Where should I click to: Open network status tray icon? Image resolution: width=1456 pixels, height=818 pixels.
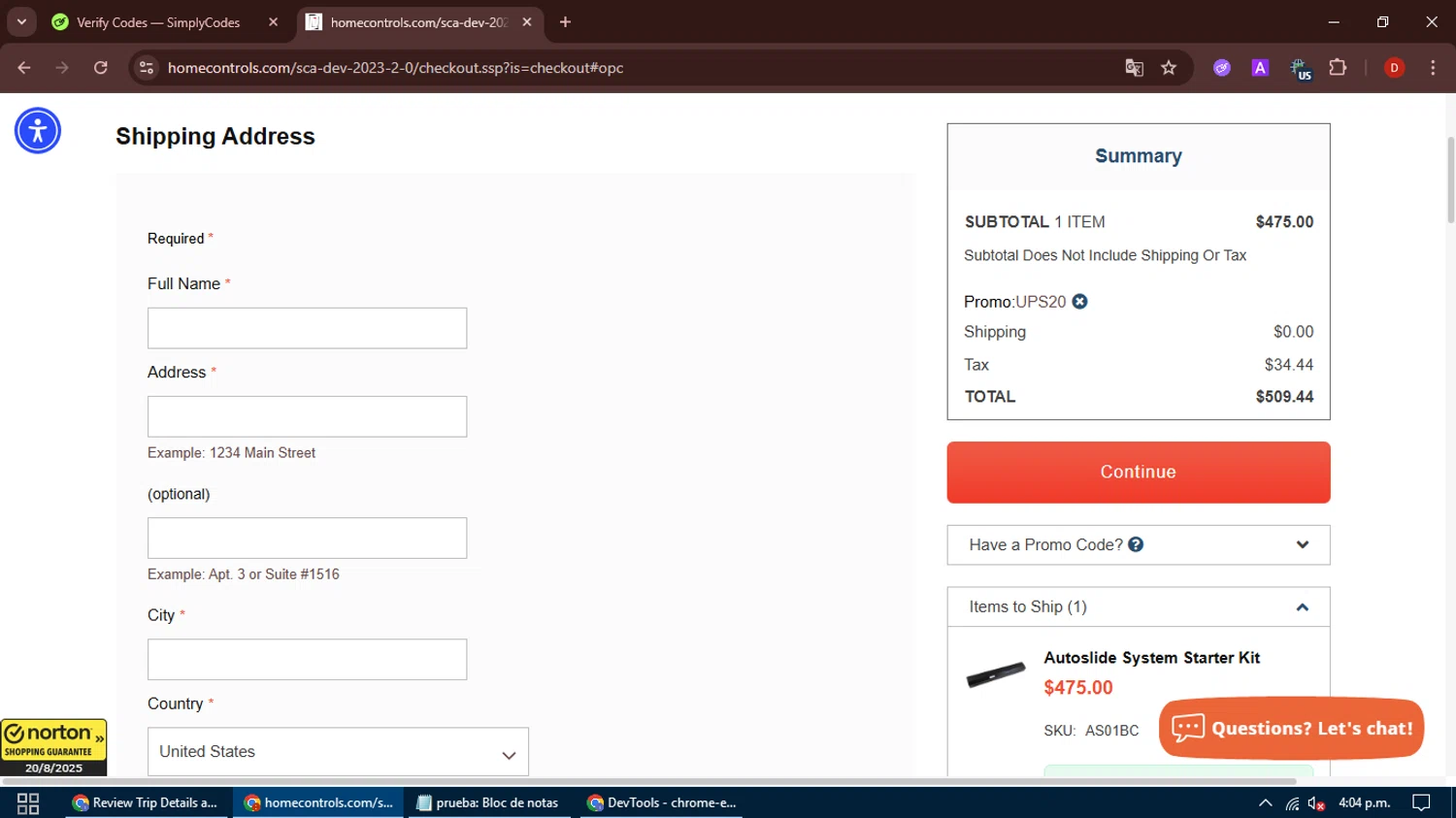[1292, 803]
